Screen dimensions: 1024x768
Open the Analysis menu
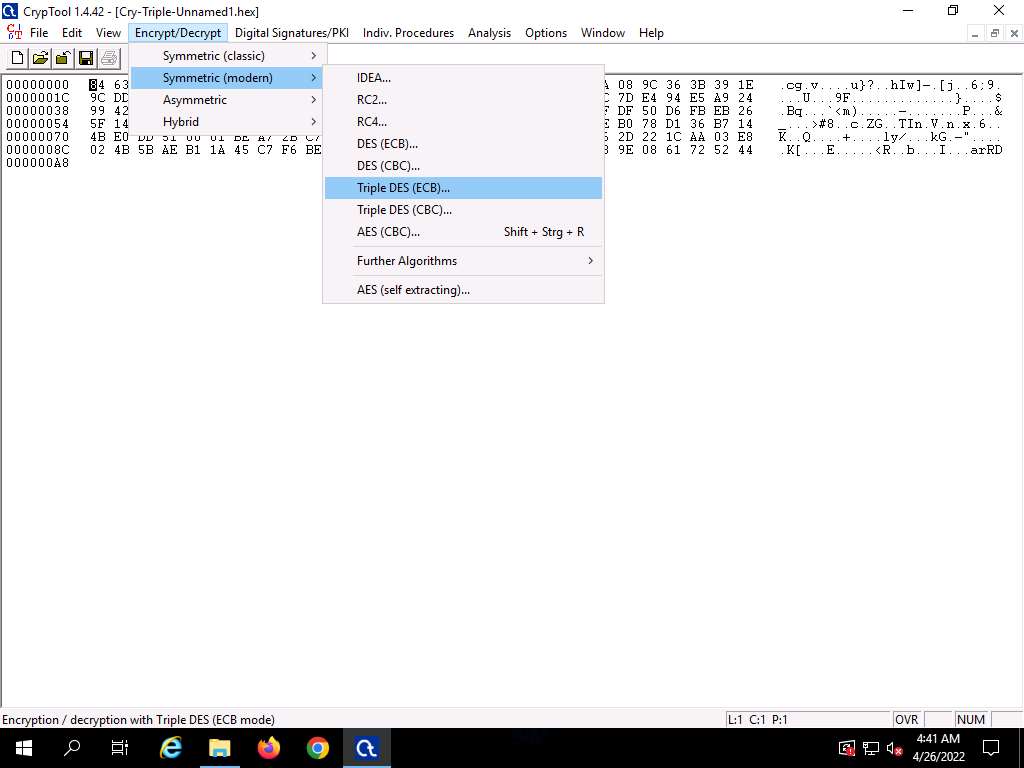(489, 33)
